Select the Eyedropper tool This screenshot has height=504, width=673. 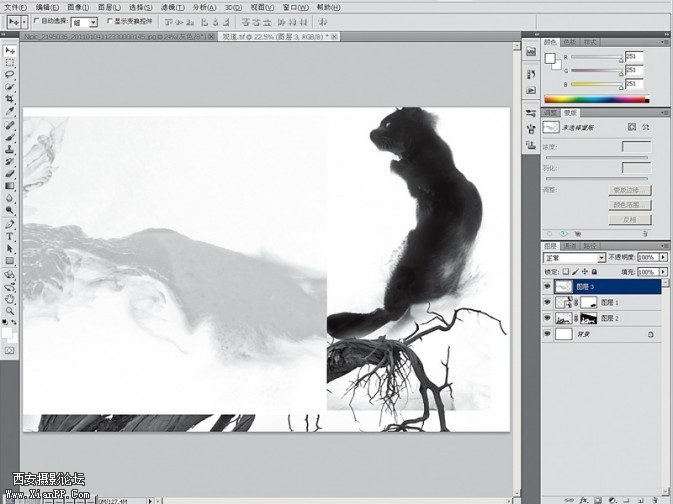[9, 111]
